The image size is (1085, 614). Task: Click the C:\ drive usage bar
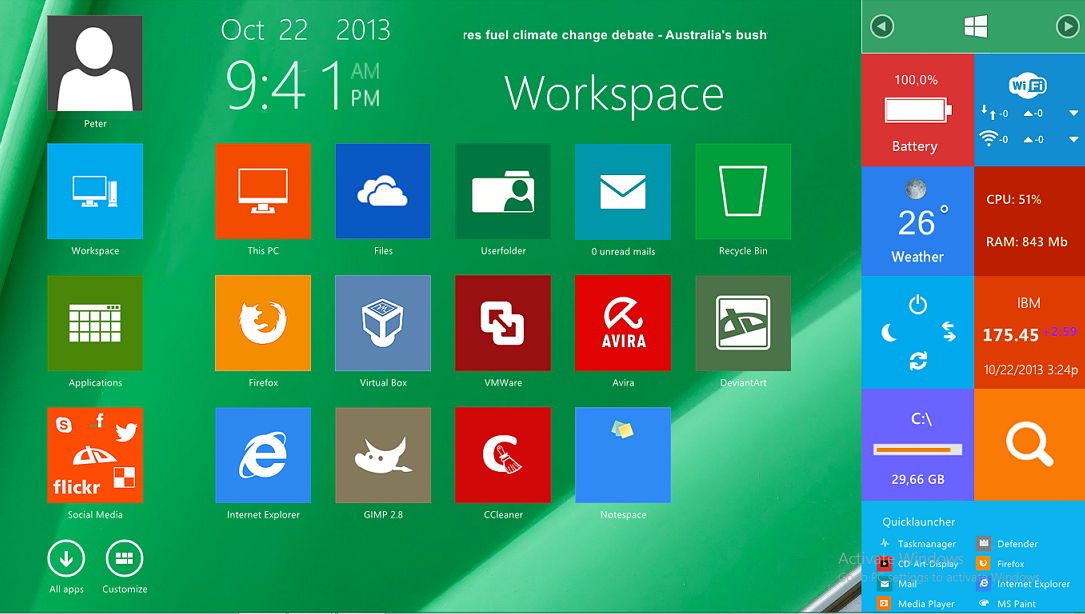[x=918, y=450]
